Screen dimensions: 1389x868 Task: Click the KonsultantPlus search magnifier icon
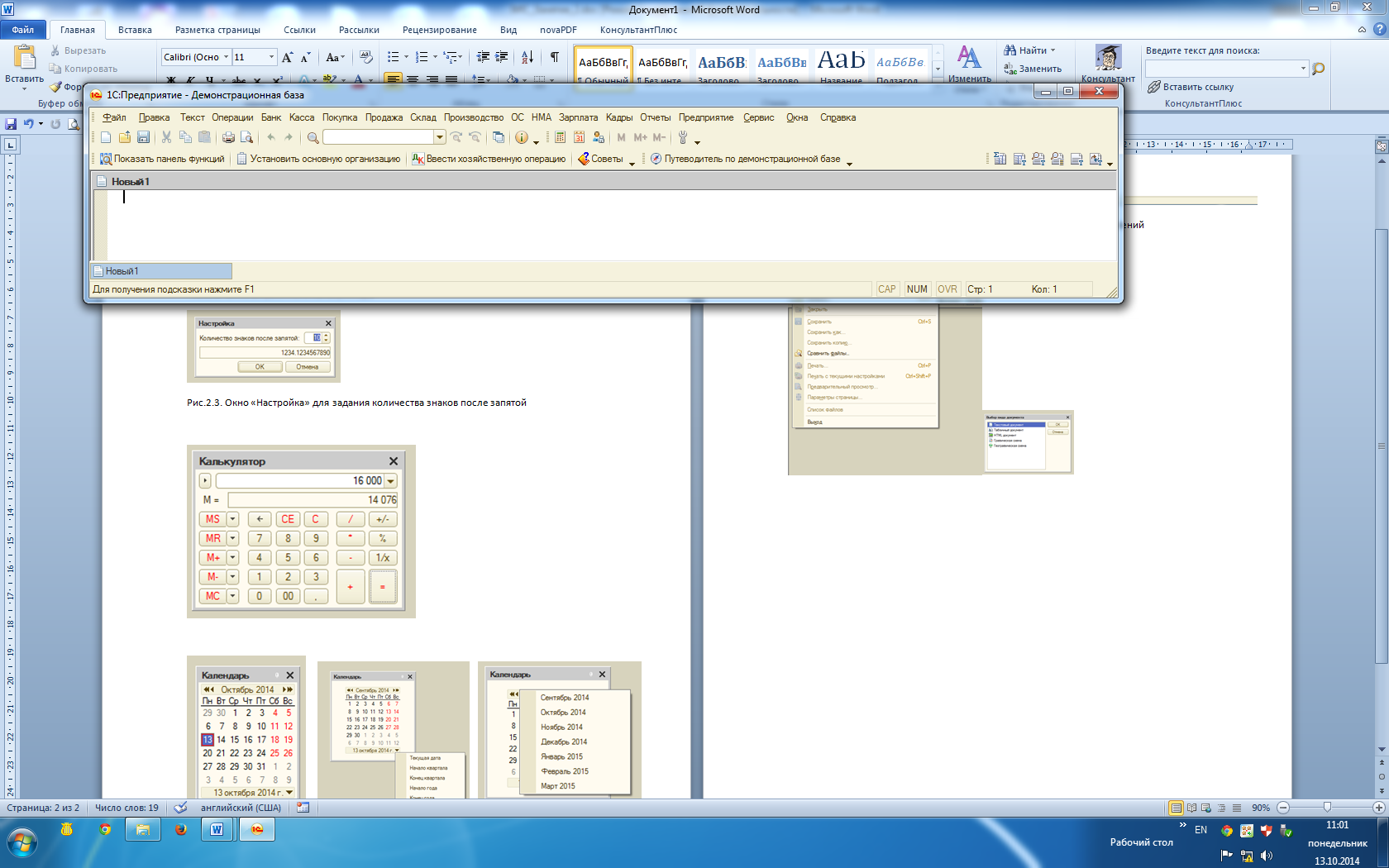click(x=1319, y=69)
